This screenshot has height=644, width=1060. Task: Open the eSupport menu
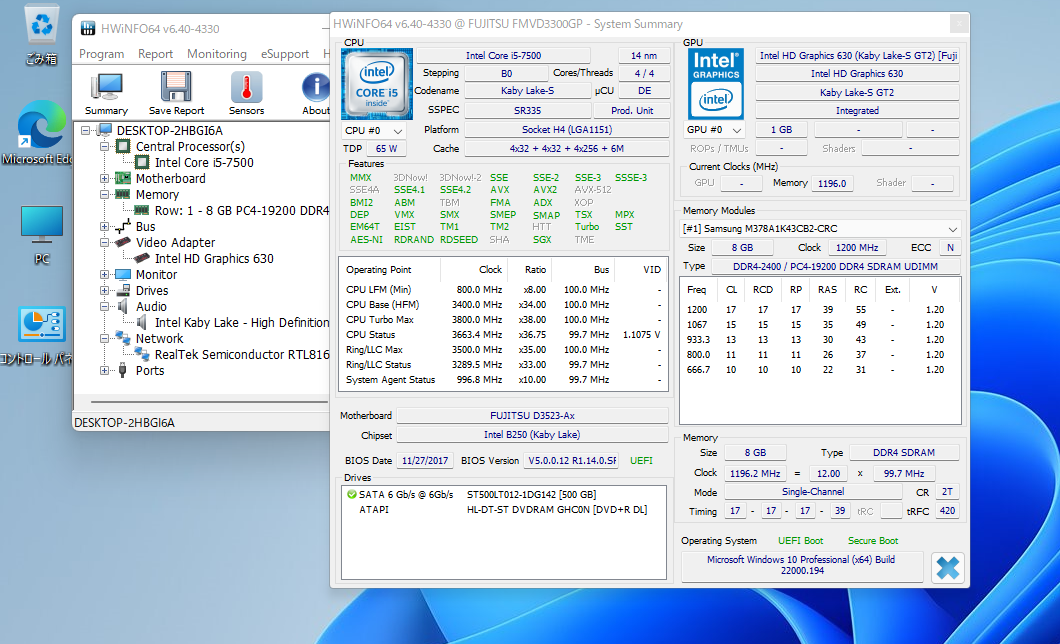(x=285, y=54)
